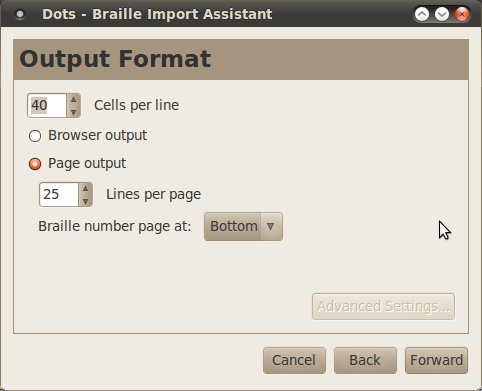Click the Cells per line label
The image size is (482, 391).
pyautogui.click(x=137, y=105)
